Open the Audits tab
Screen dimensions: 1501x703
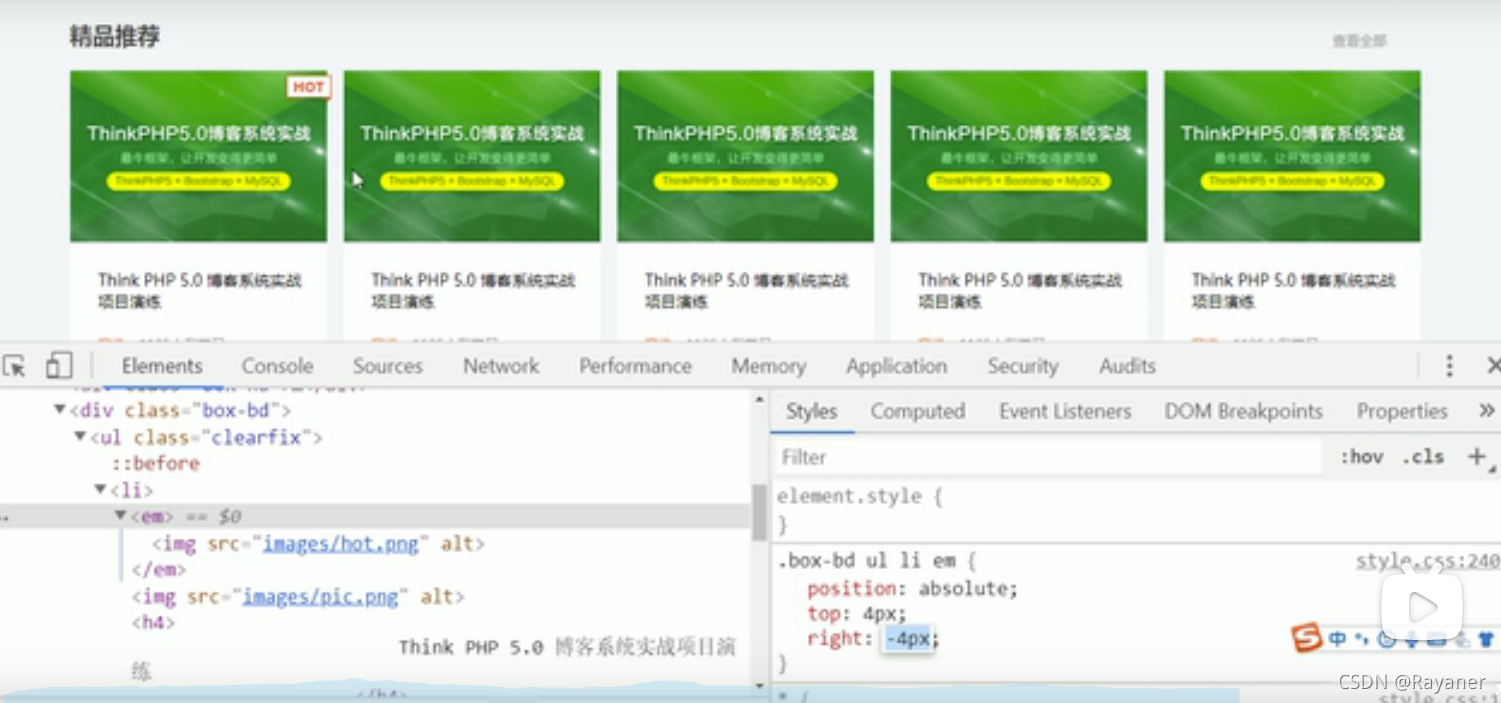tap(1127, 366)
